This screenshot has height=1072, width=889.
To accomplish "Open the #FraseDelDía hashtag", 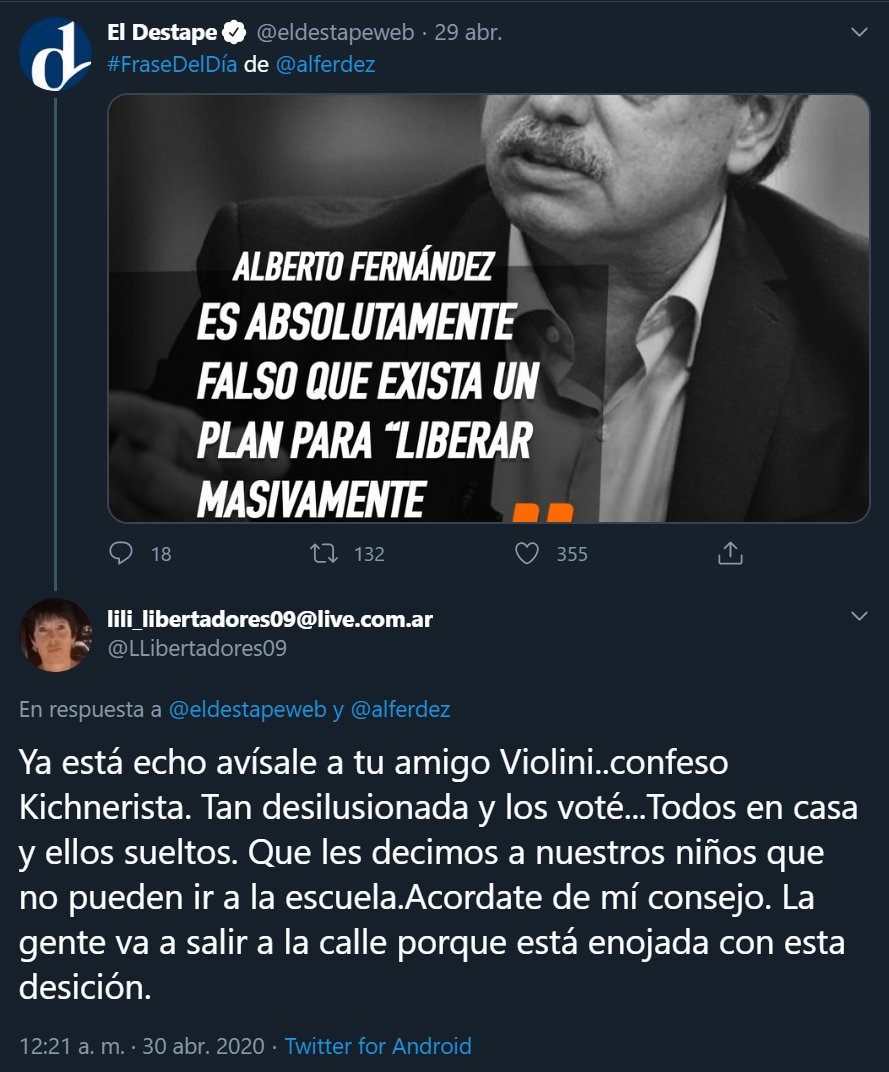I will pos(172,64).
